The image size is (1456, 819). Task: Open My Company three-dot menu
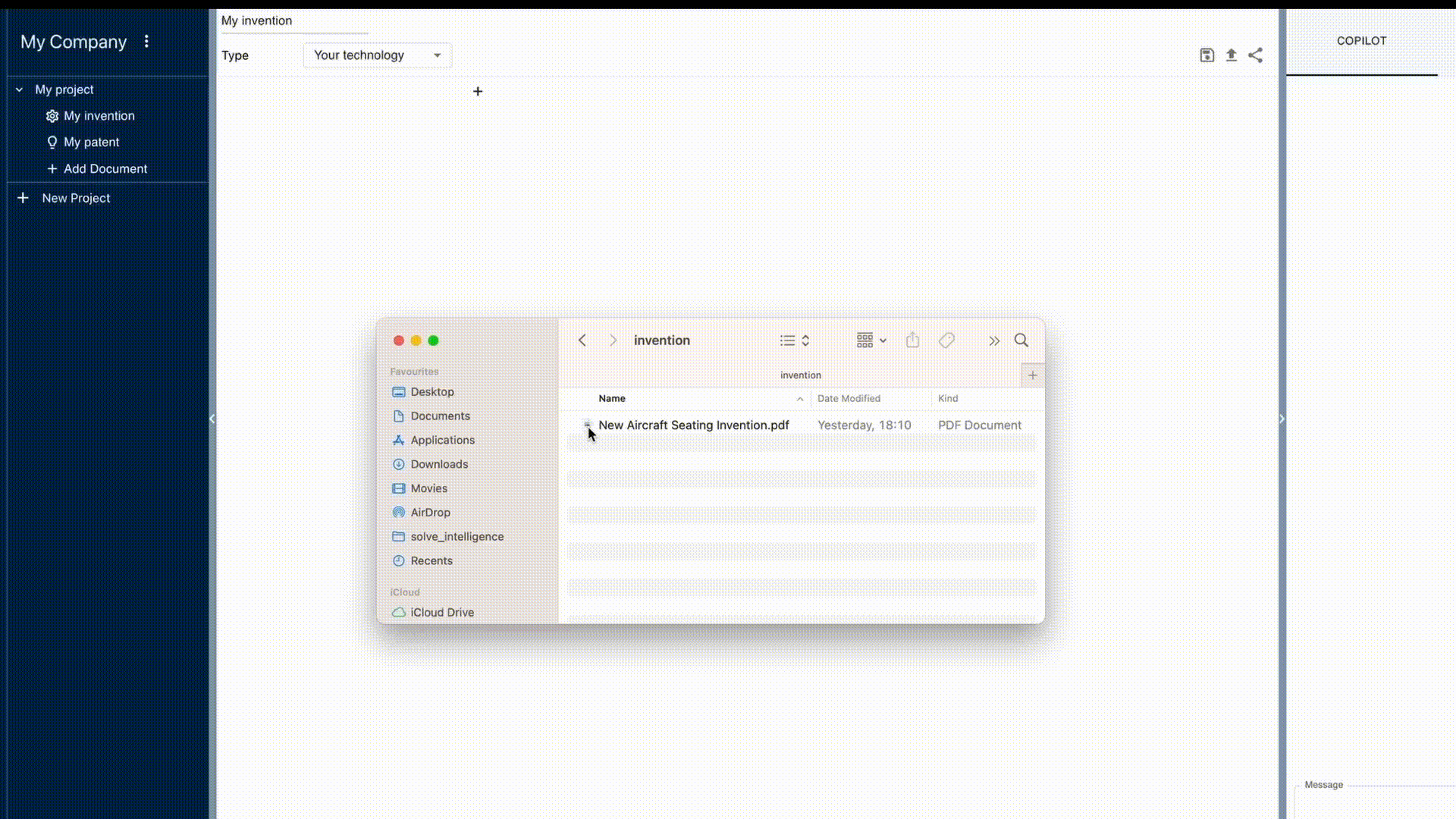(x=146, y=42)
